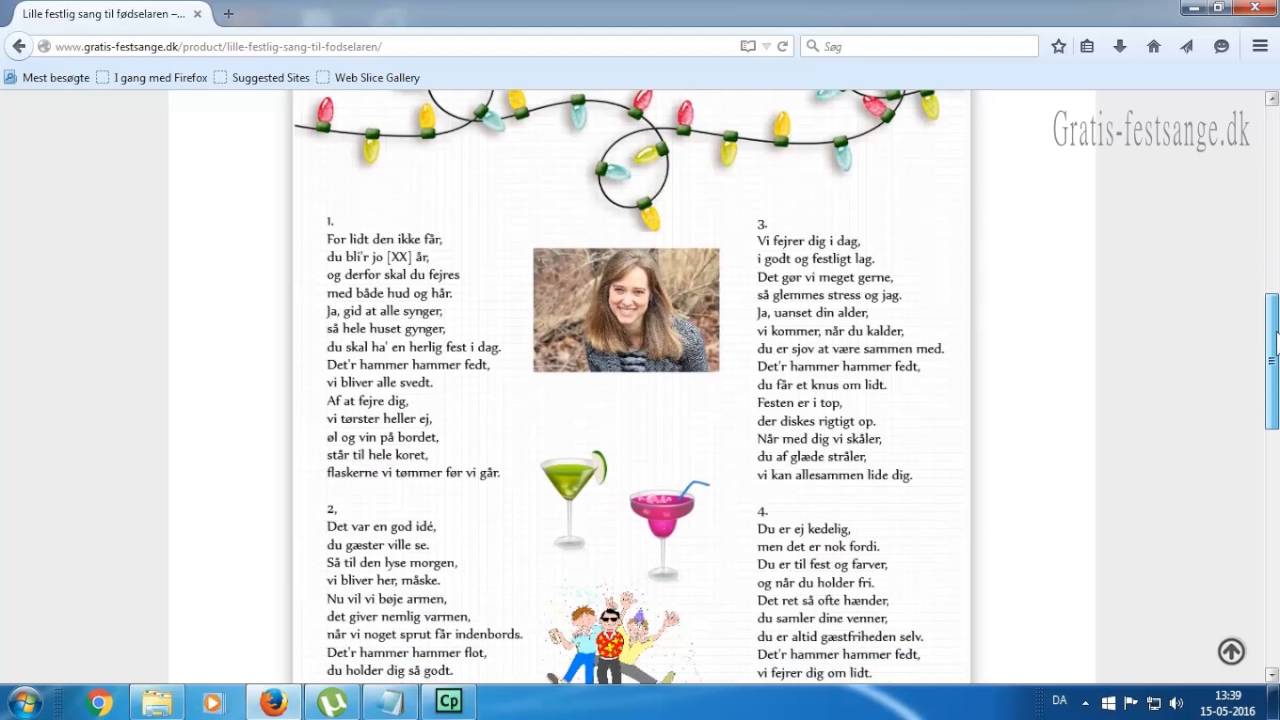This screenshot has height=720, width=1280.
Task: Switch to Firefox in the taskbar
Action: pyautogui.click(x=273, y=703)
